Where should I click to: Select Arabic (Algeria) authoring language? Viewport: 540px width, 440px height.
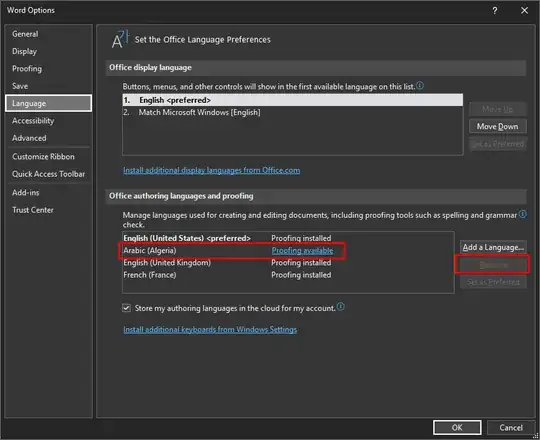click(288, 250)
